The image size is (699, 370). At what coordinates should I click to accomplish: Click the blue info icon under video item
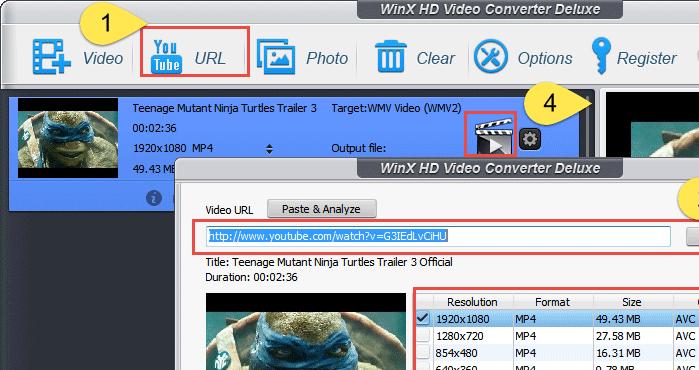click(154, 197)
